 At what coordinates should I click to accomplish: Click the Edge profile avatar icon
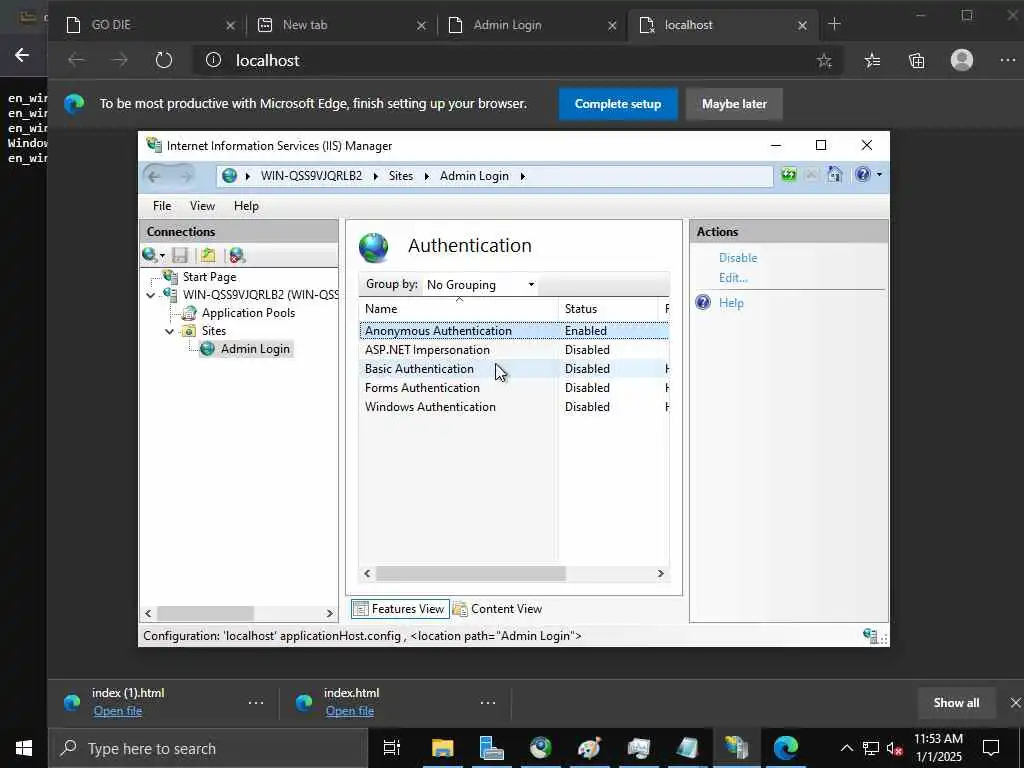click(961, 60)
